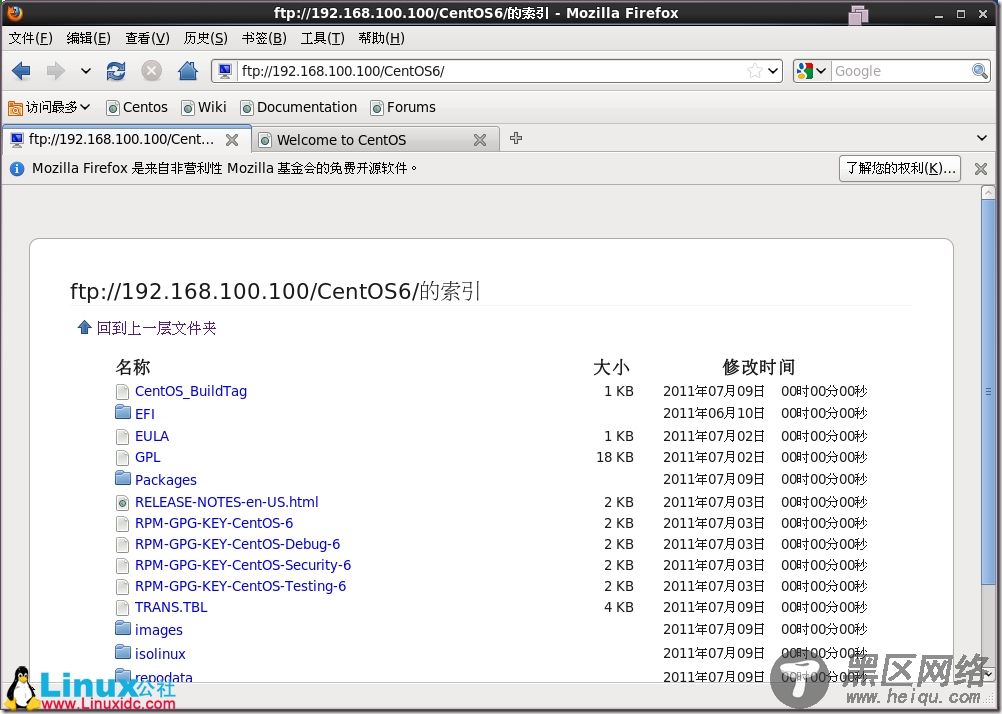Click the 了解您的权利(K)... button
Viewport: 1002px width, 714px height.
coord(900,168)
